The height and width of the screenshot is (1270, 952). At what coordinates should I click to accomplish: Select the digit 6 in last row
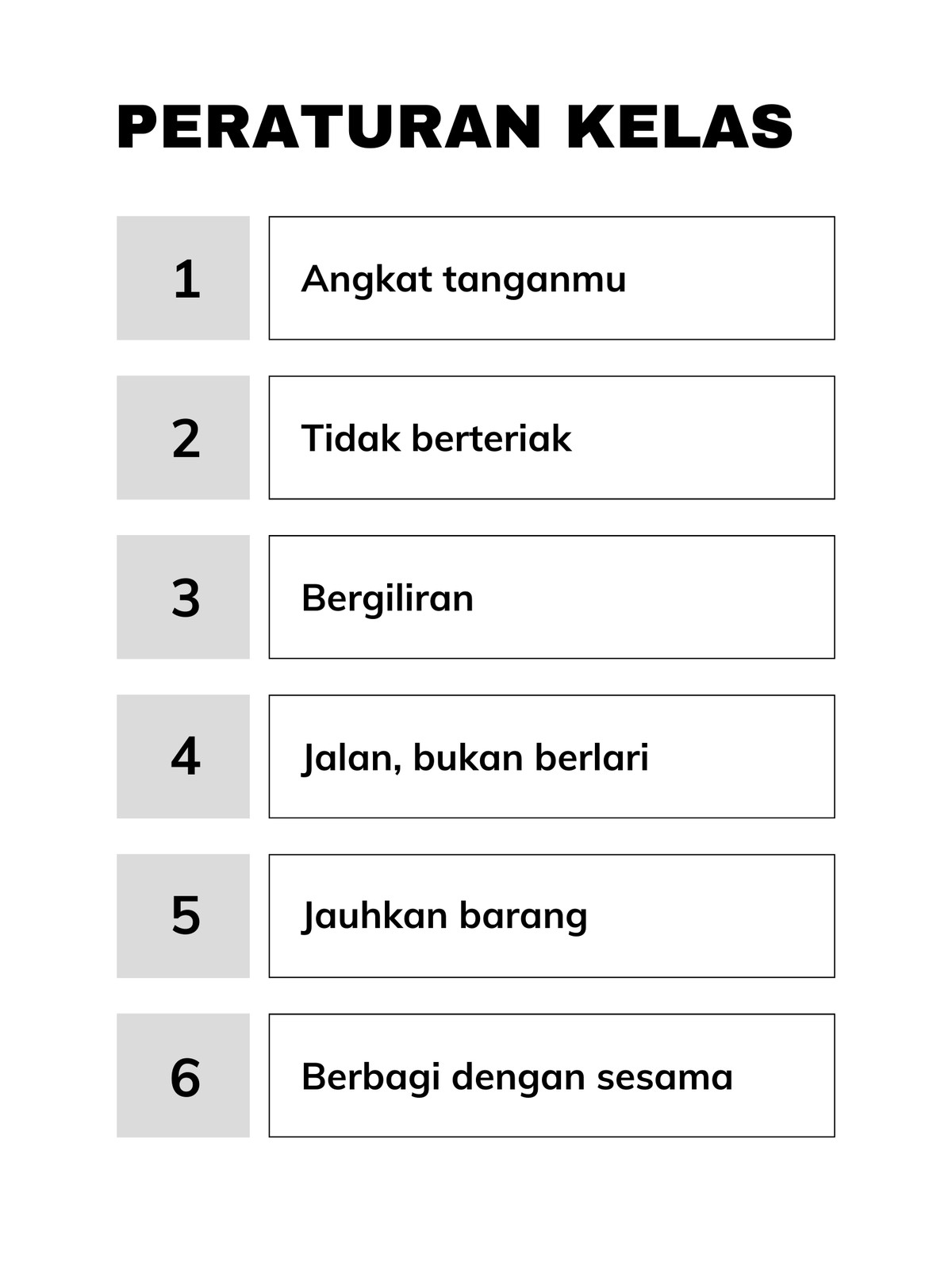pos(186,1078)
